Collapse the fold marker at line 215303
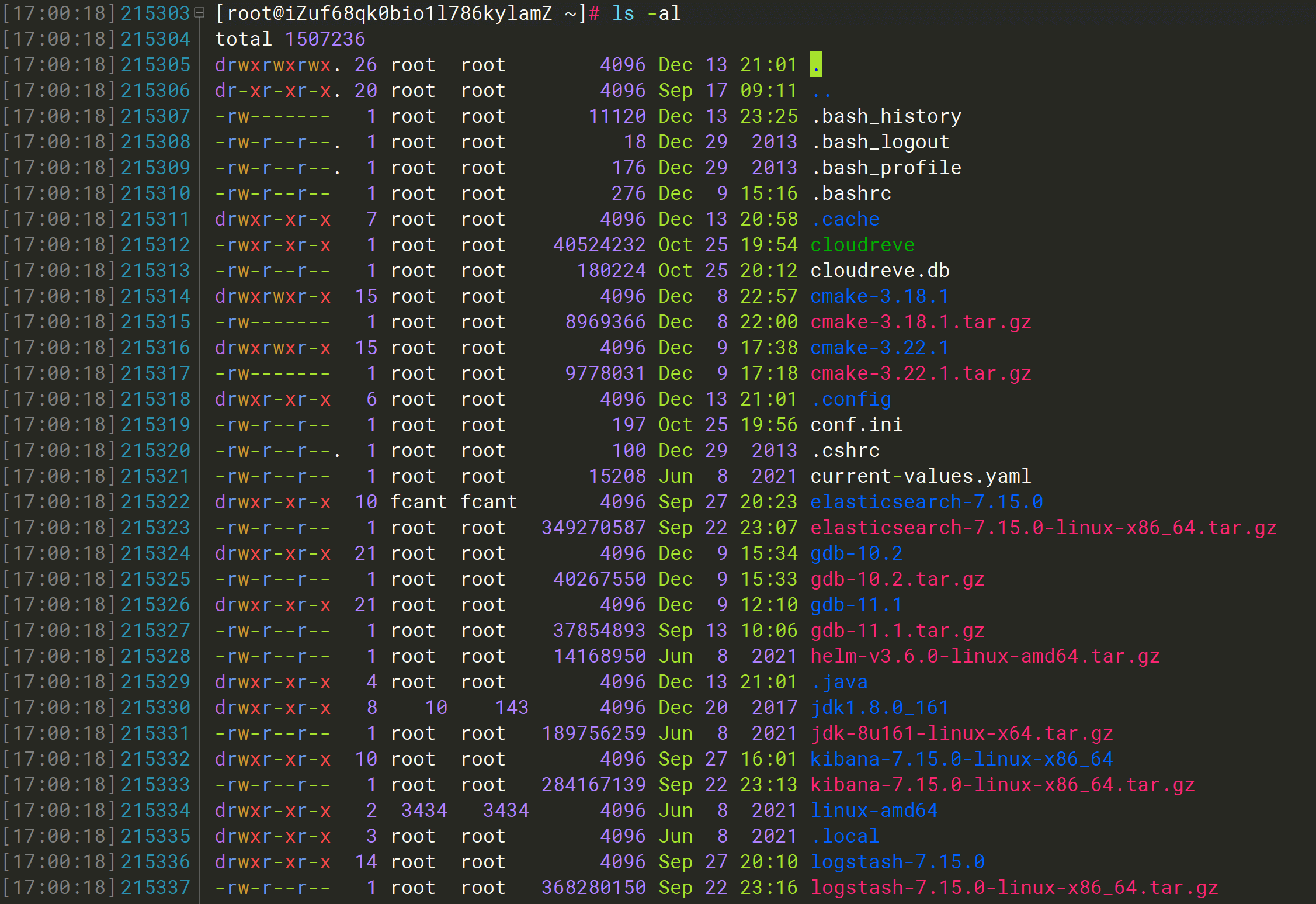Image resolution: width=1316 pixels, height=904 pixels. [199, 12]
